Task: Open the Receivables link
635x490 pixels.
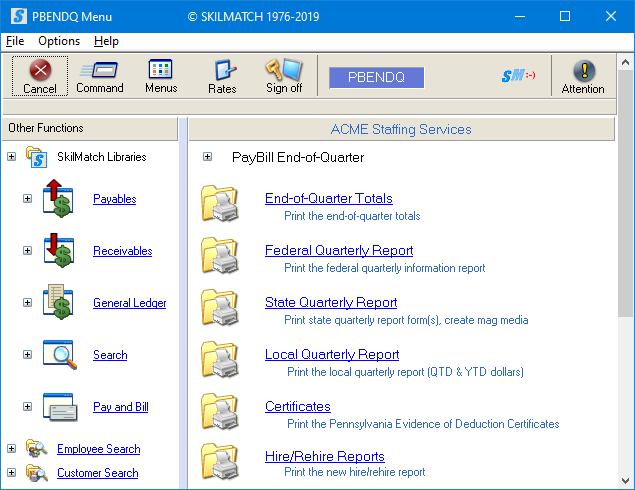Action: coord(122,251)
